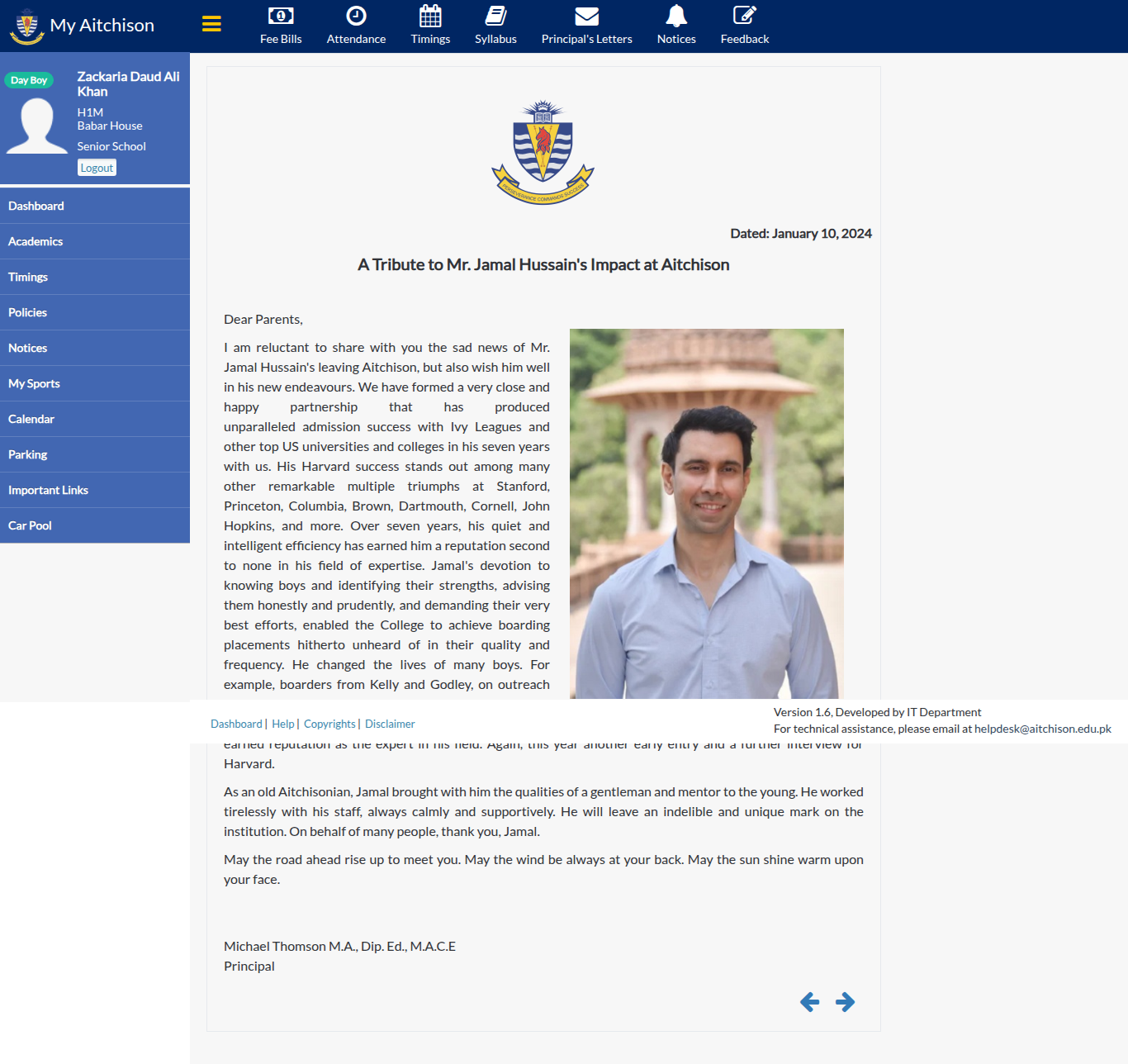Open My Sports in the sidebar
The height and width of the screenshot is (1064, 1128).
(x=95, y=383)
